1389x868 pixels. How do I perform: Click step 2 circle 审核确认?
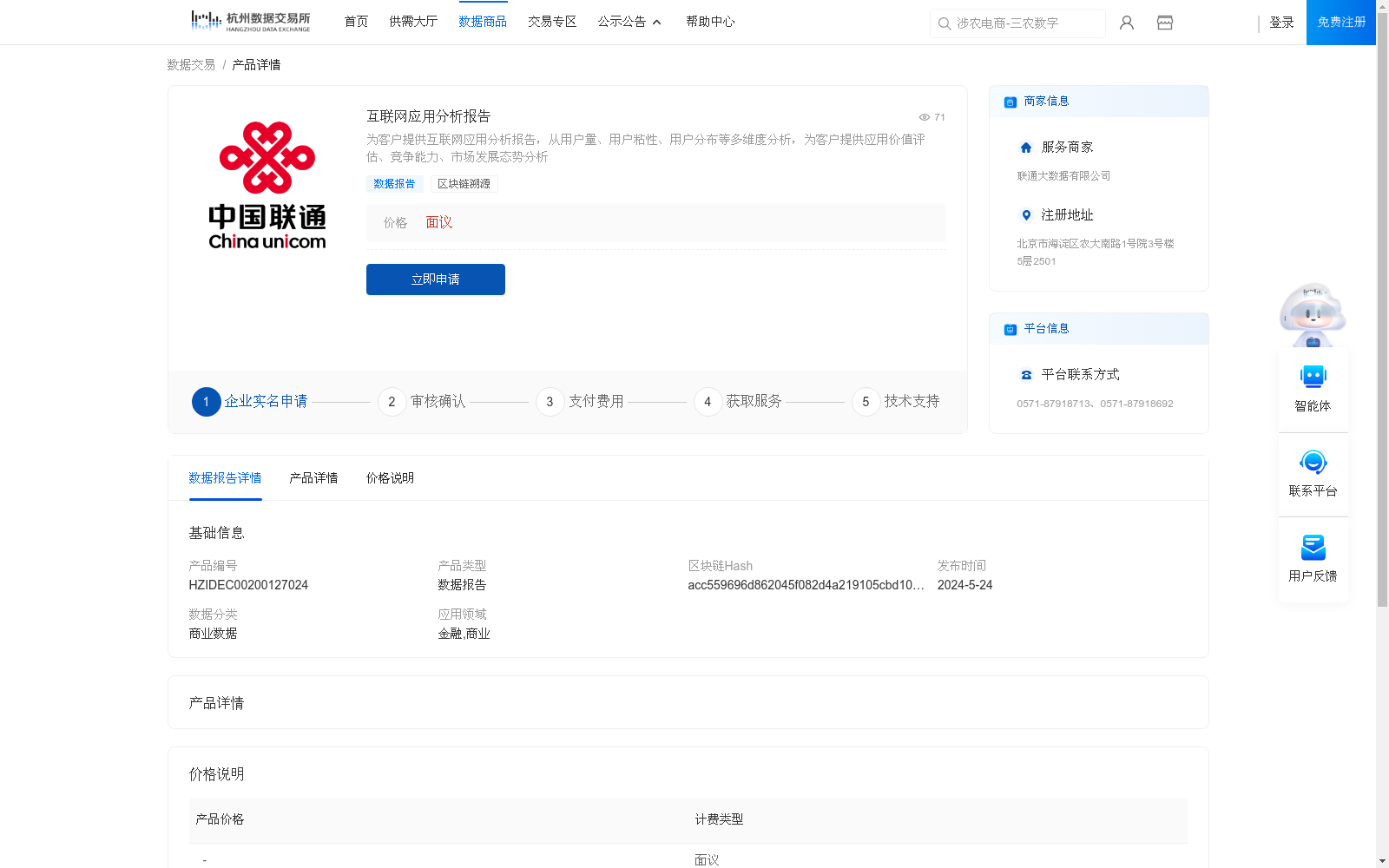tap(392, 402)
